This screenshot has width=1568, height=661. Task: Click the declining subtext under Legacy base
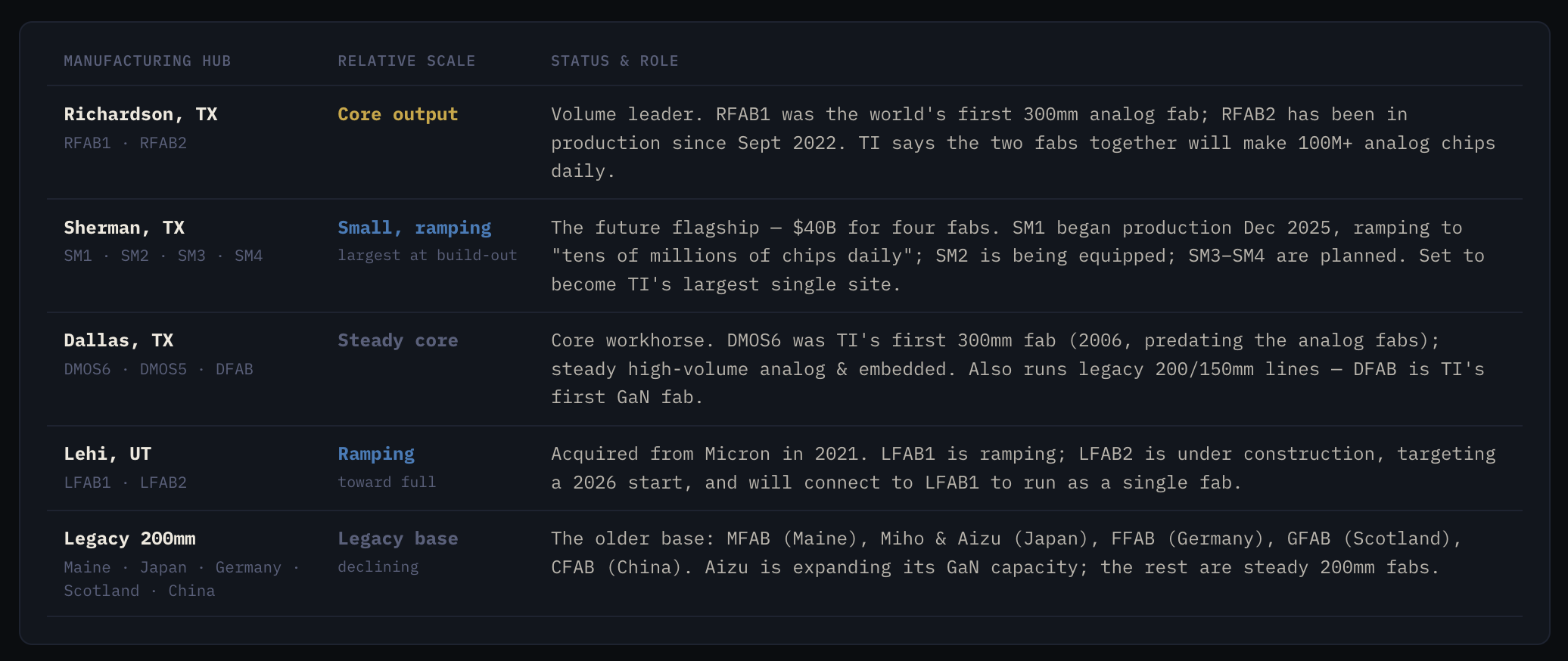click(378, 566)
